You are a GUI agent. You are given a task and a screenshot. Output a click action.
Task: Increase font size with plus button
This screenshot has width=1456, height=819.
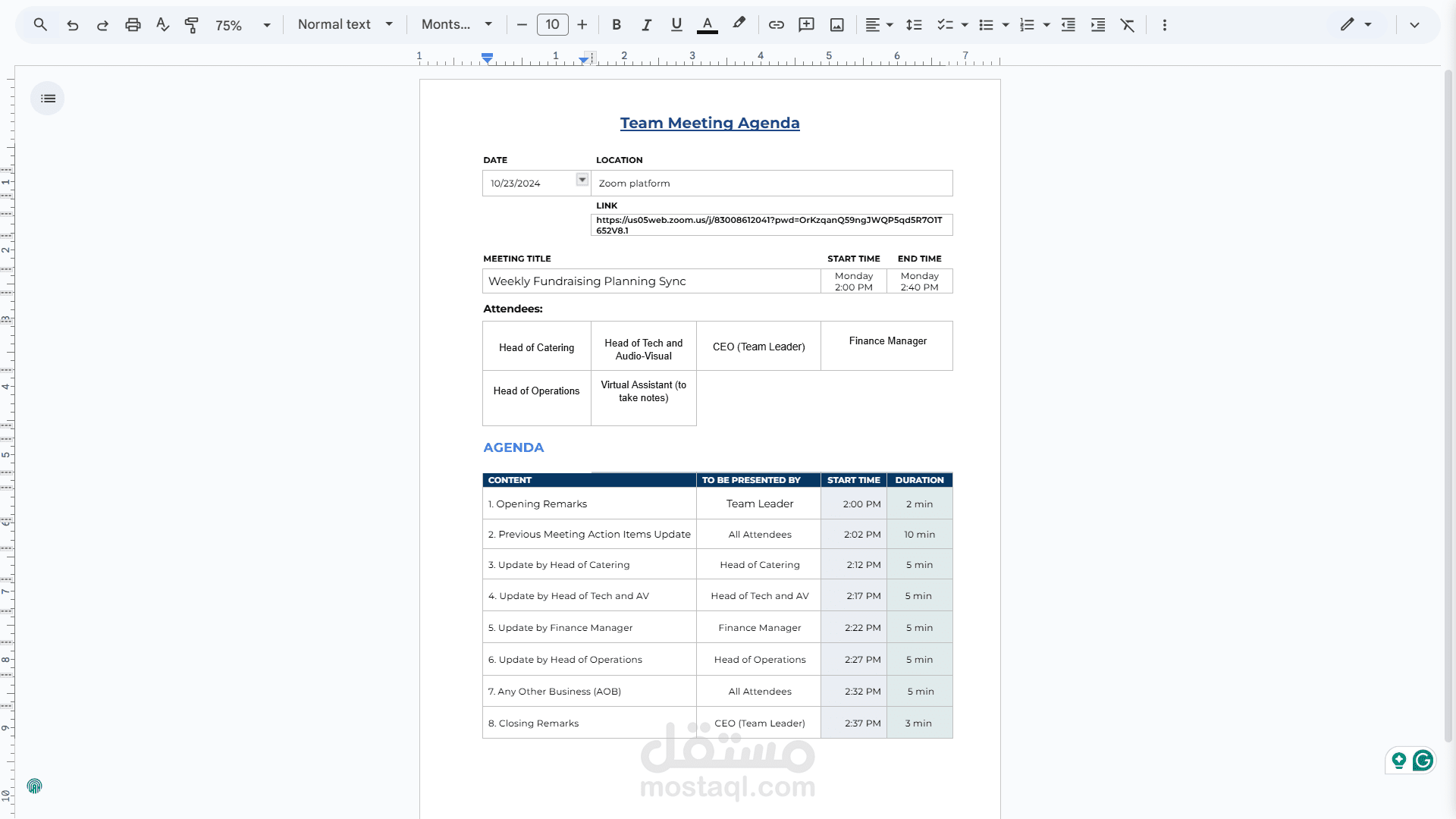pos(582,24)
